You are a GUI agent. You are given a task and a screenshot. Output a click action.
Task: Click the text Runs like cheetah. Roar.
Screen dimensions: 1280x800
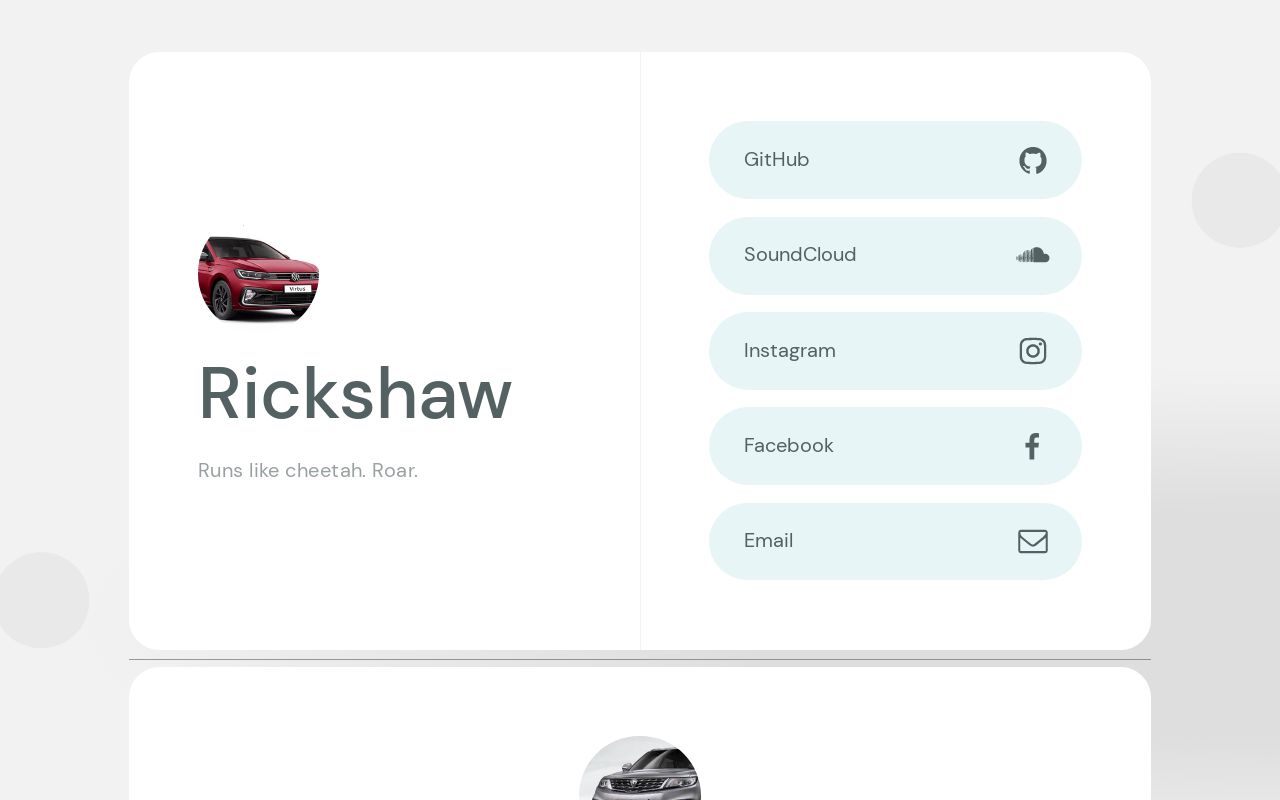[308, 470]
